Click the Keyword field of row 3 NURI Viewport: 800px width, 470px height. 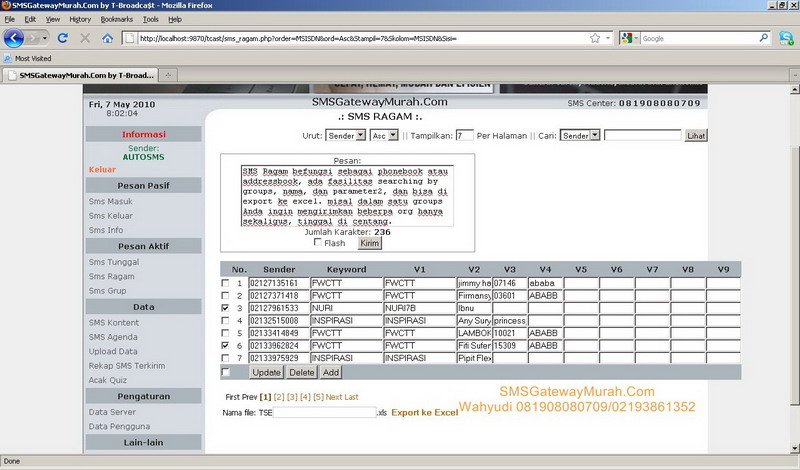(x=346, y=308)
